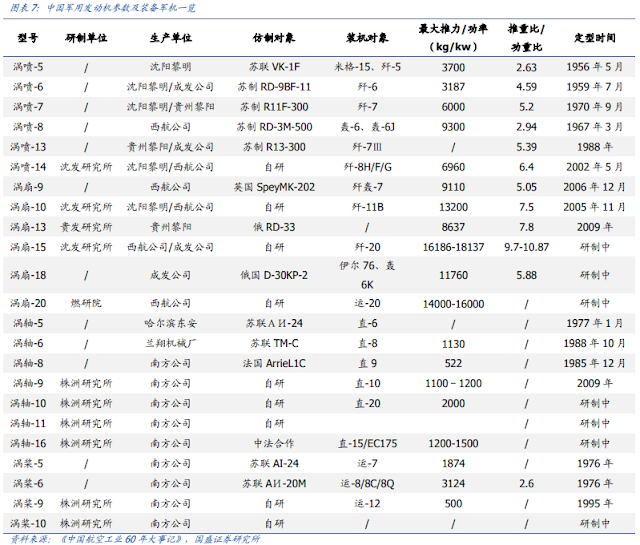Click the 1100－1200 power cell
The height and width of the screenshot is (545, 640).
point(453,383)
